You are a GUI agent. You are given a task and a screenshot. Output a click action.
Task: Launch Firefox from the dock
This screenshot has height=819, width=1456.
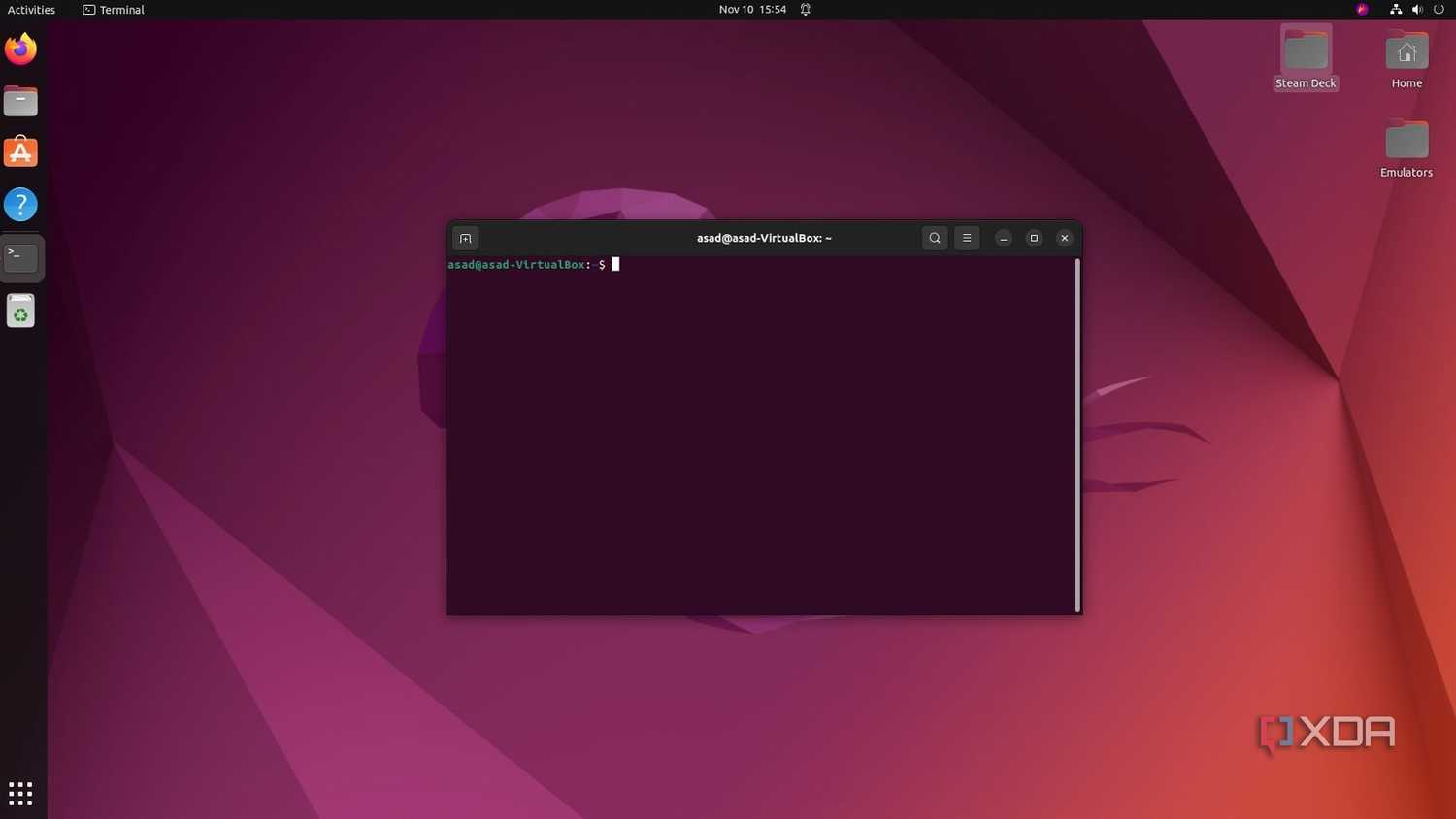[x=20, y=49]
